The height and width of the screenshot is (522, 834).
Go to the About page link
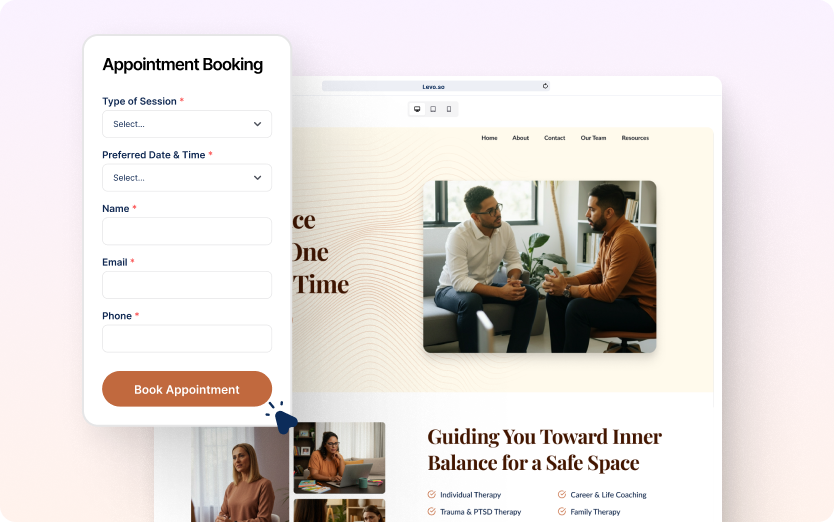pos(521,138)
